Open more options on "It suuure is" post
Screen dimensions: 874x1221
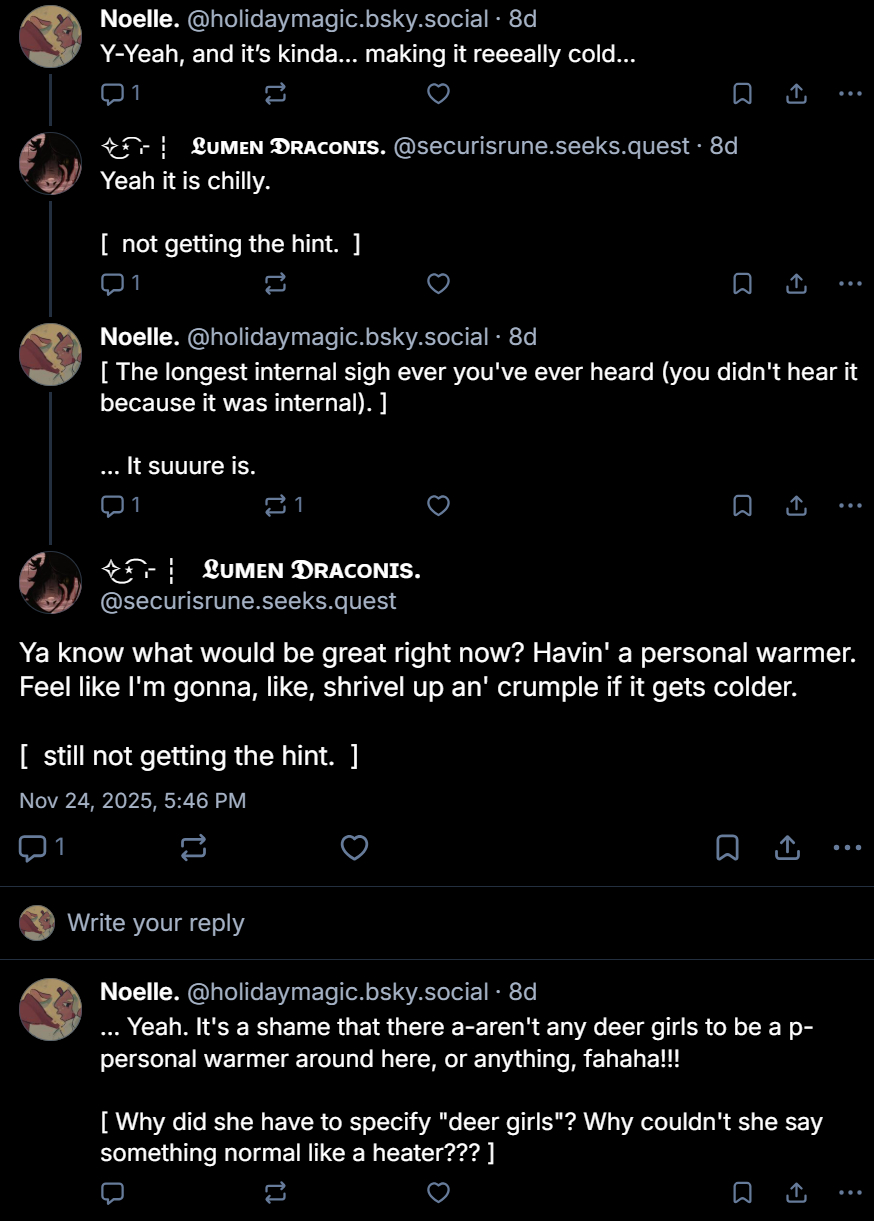pos(849,506)
